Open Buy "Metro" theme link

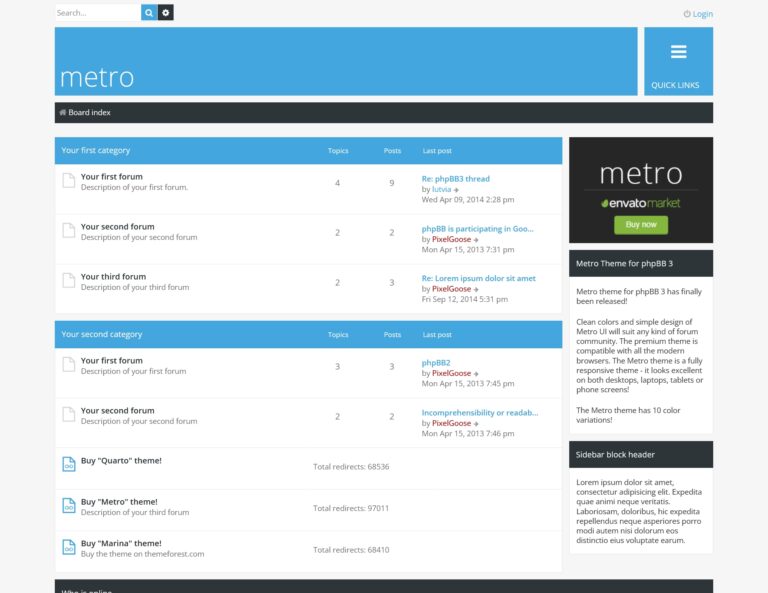point(119,502)
